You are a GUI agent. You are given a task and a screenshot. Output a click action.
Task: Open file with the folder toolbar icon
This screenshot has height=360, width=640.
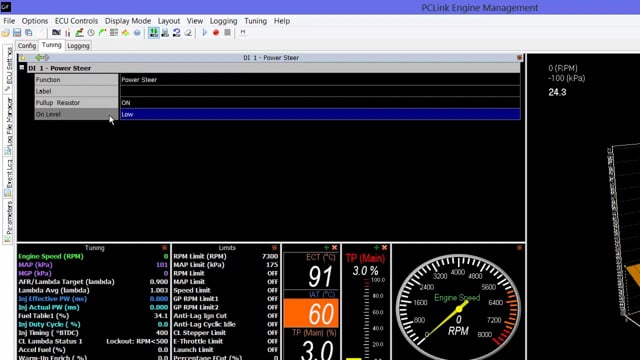[5, 33]
